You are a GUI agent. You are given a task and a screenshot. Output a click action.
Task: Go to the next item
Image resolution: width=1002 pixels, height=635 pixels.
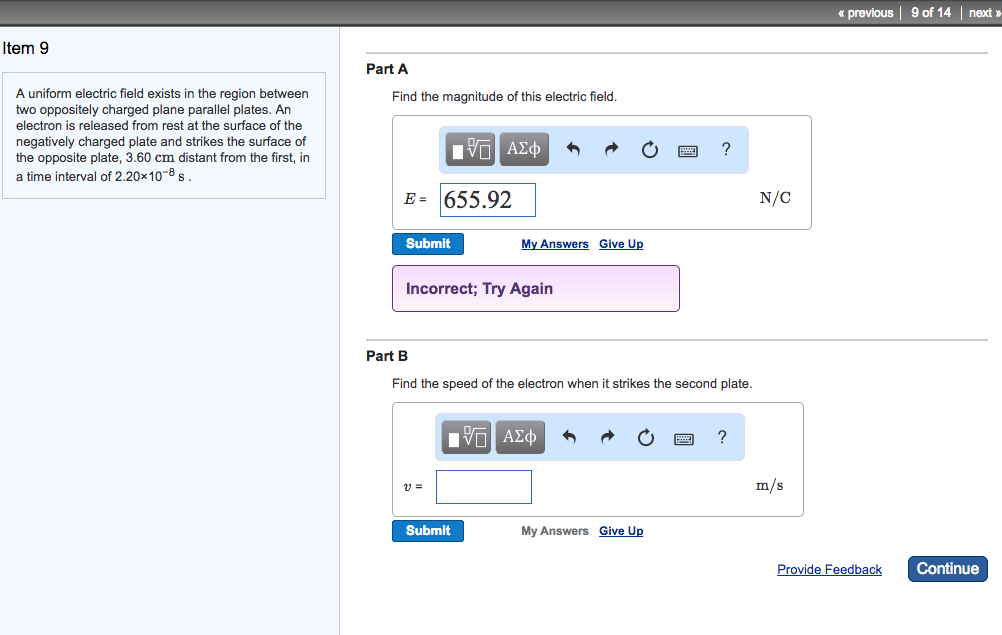coord(984,13)
